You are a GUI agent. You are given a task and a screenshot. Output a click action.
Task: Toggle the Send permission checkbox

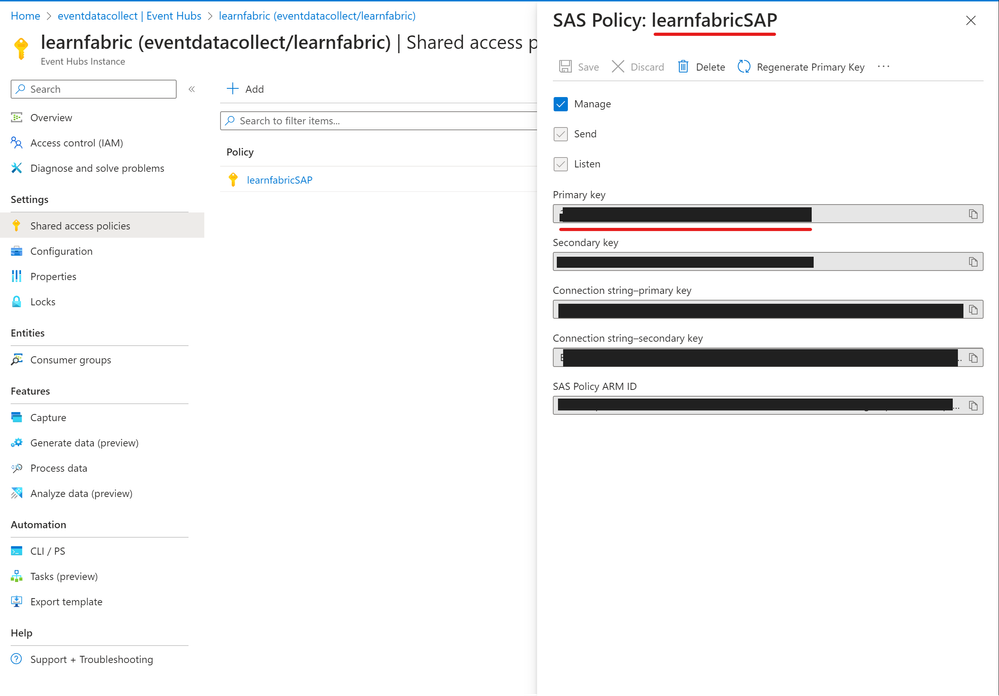pyautogui.click(x=561, y=134)
